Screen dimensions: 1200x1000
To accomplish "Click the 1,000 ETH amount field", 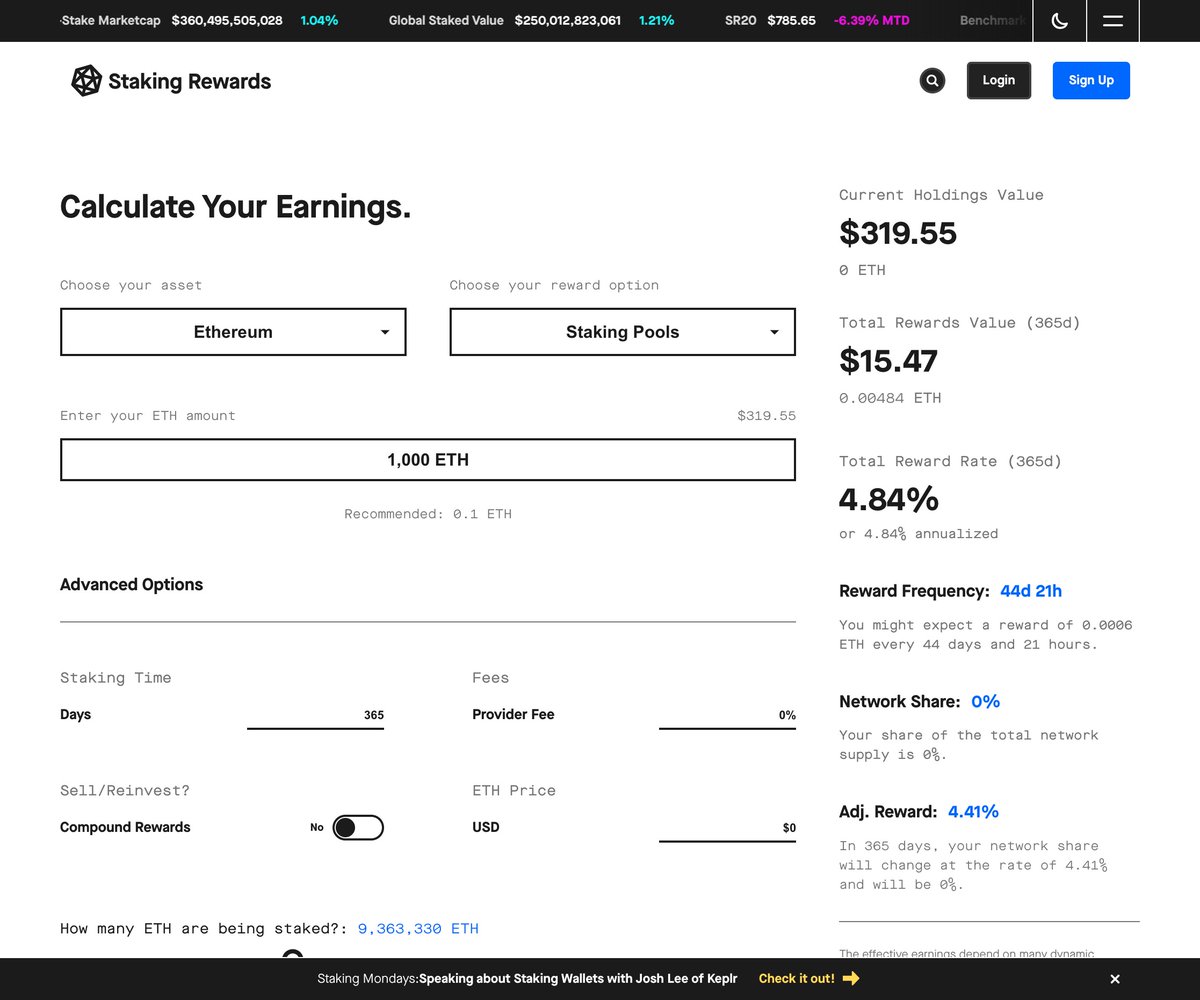I will [x=428, y=460].
